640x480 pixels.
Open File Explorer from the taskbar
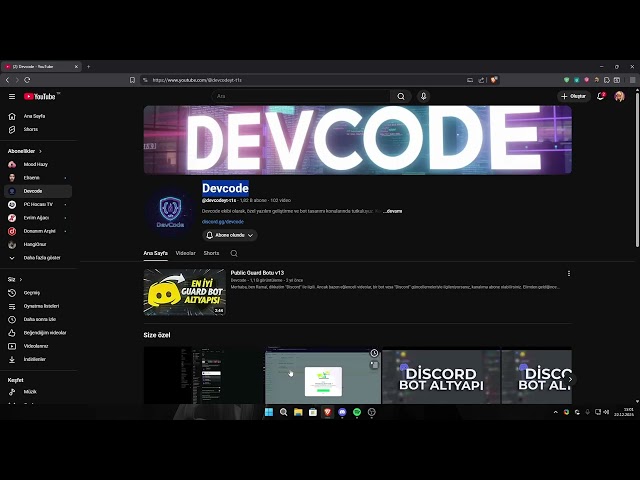(298, 412)
